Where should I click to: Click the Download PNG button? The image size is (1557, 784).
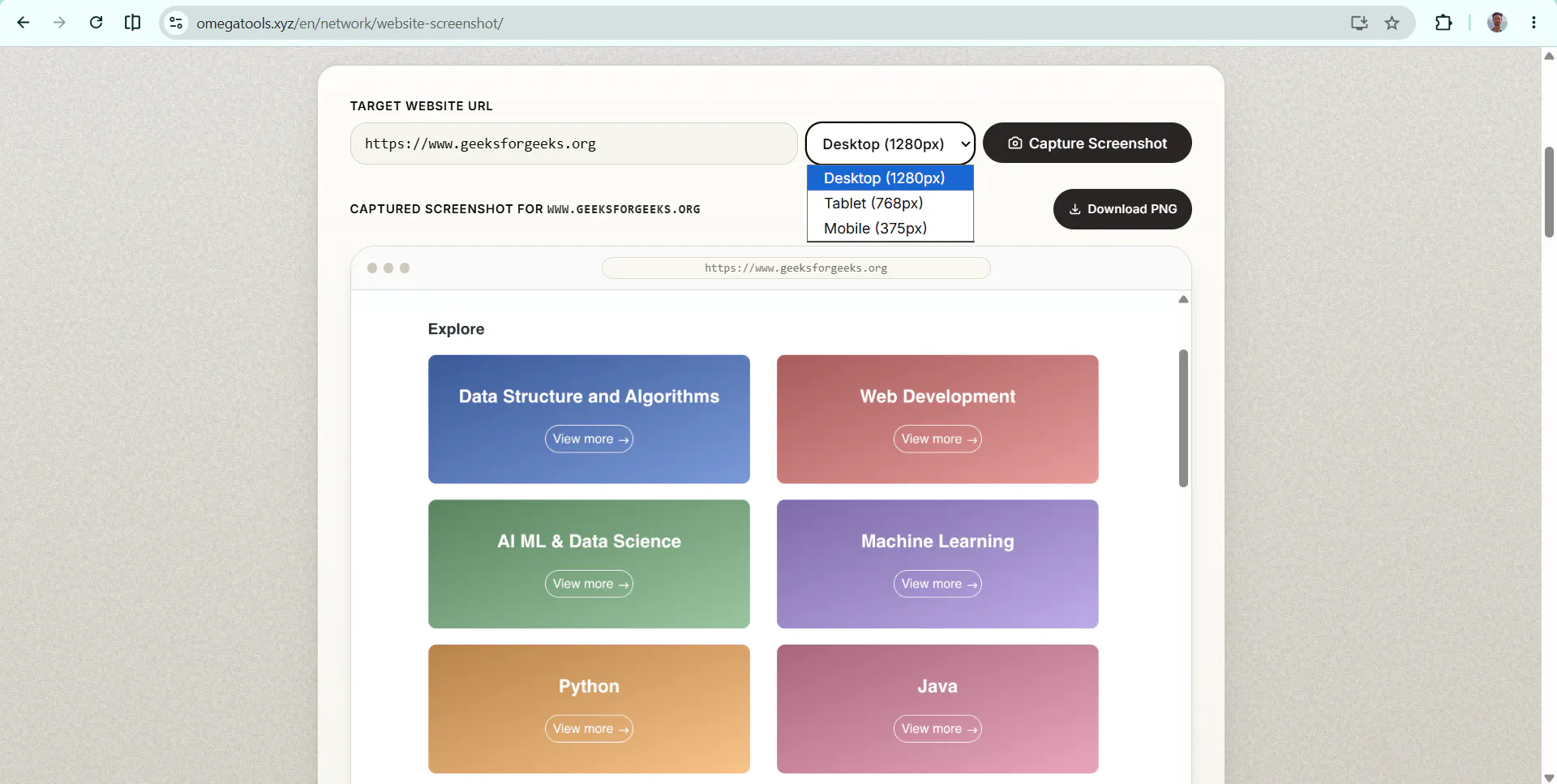1122,209
